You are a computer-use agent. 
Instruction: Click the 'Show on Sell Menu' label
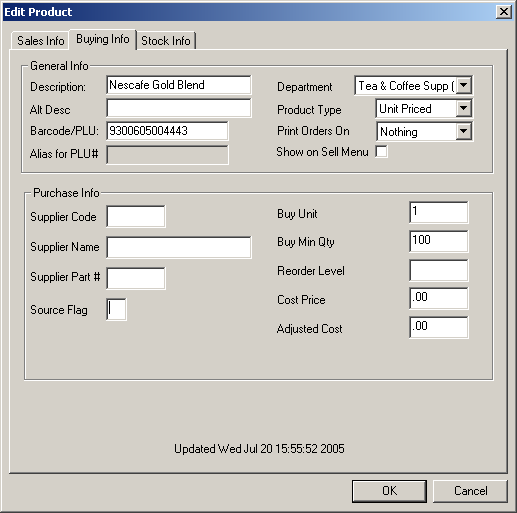[x=322, y=152]
